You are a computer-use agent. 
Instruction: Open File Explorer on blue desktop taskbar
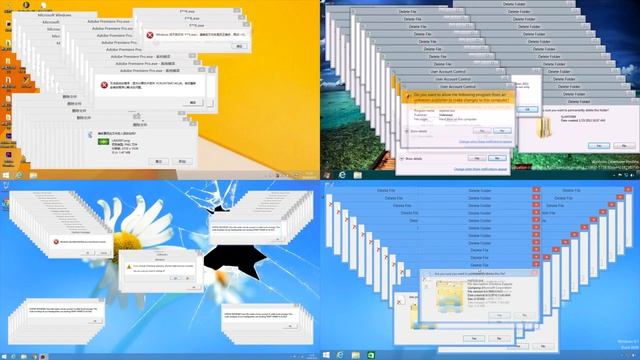pyautogui.click(x=356, y=355)
